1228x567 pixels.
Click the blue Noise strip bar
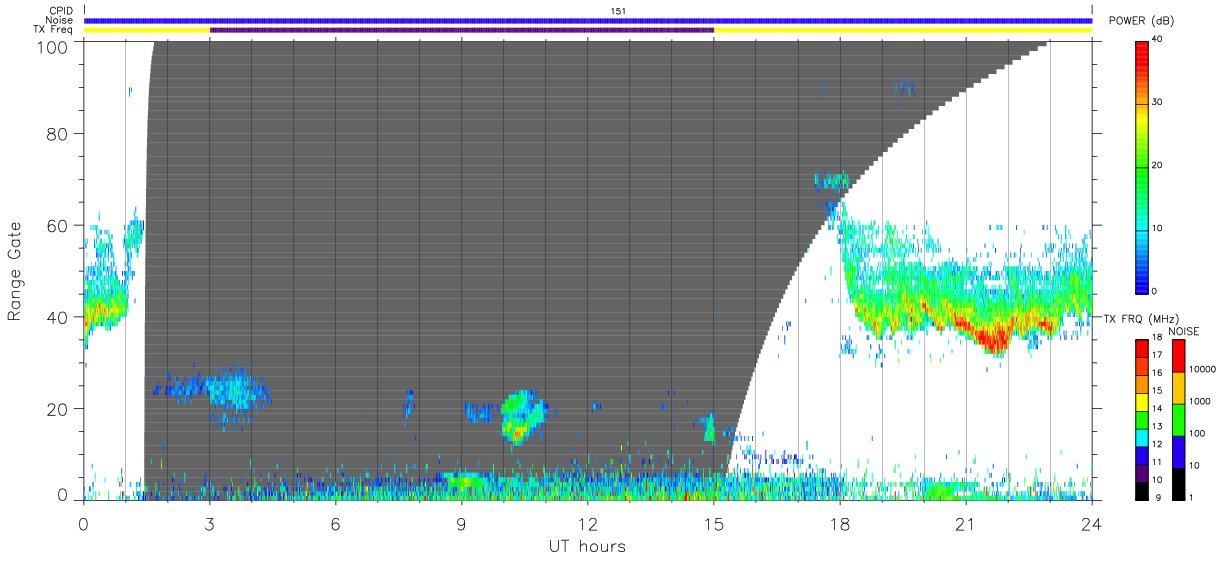click(588, 20)
